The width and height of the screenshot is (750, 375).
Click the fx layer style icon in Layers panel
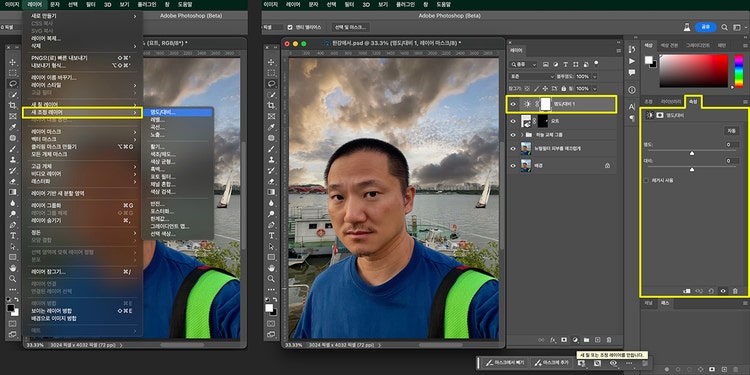(x=552, y=340)
